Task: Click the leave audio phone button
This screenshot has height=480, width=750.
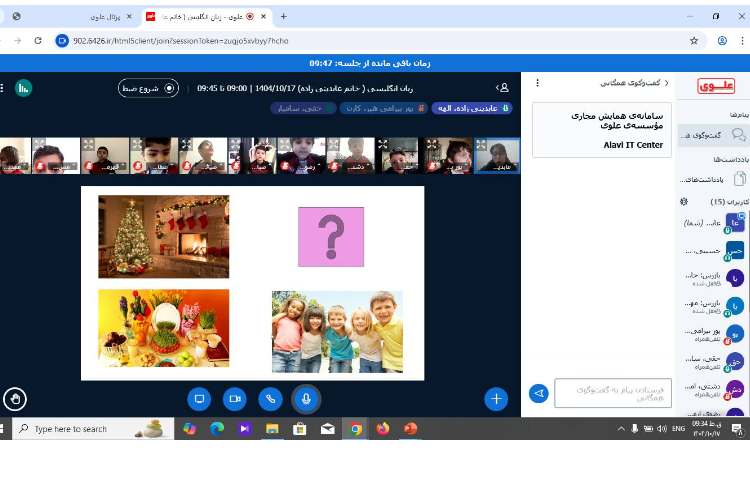Action: [270, 399]
